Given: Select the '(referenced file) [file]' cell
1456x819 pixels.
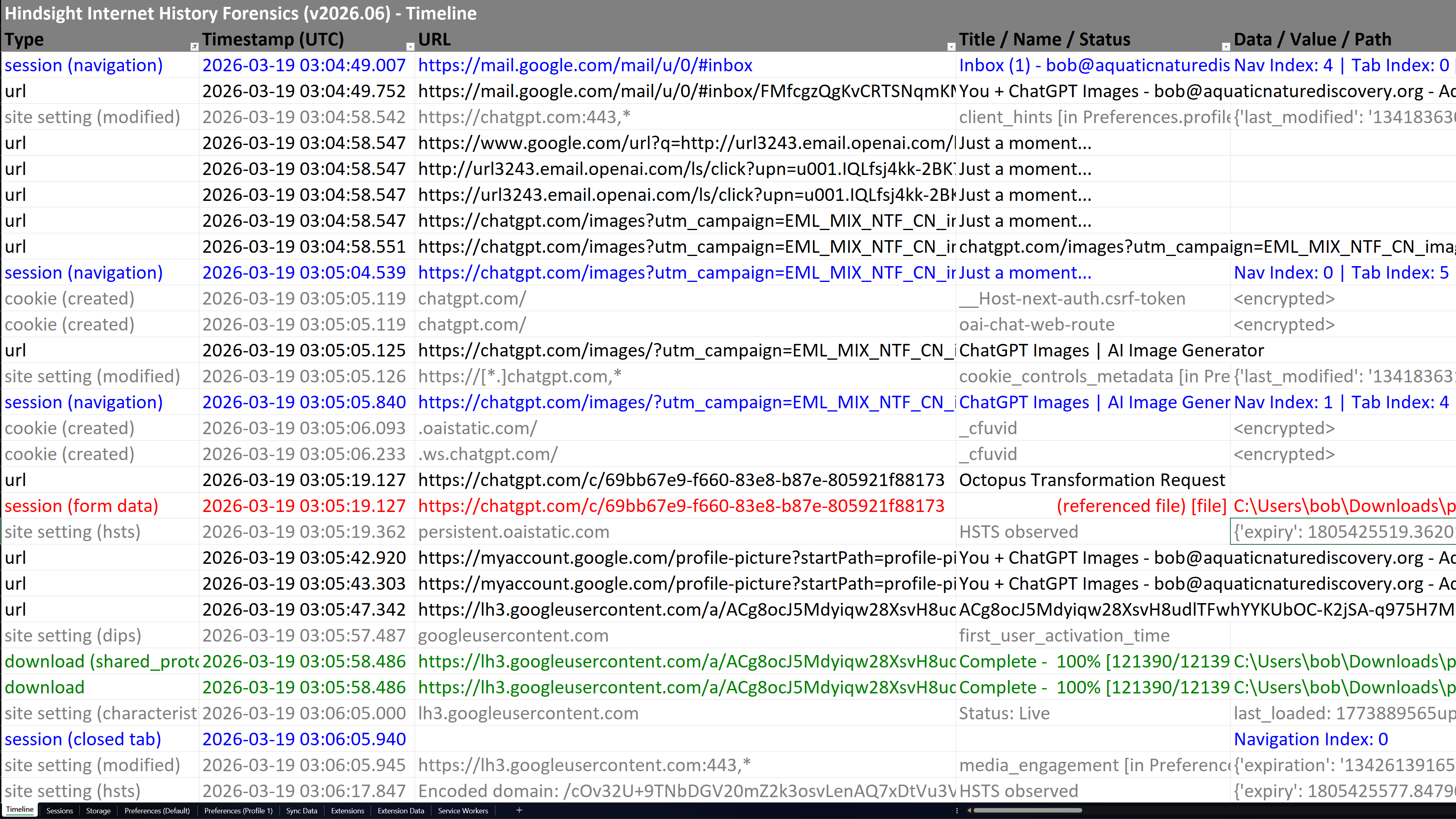Looking at the screenshot, I should tap(1093, 506).
